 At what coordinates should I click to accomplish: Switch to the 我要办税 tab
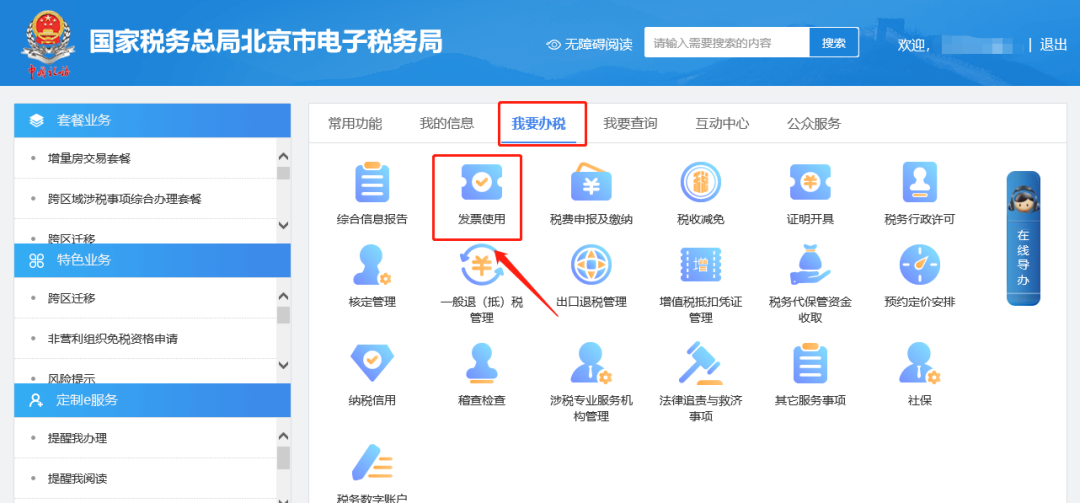pyautogui.click(x=539, y=124)
